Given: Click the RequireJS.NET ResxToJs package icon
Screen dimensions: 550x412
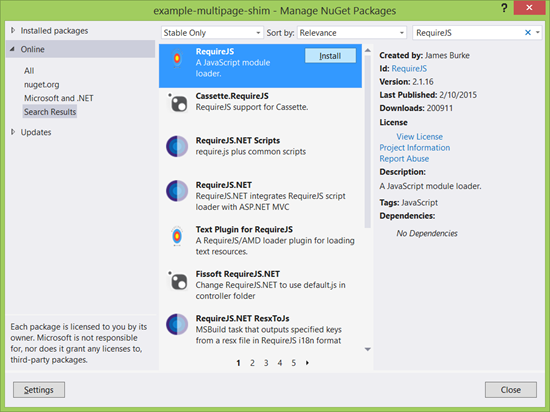Looking at the screenshot, I should point(177,324).
